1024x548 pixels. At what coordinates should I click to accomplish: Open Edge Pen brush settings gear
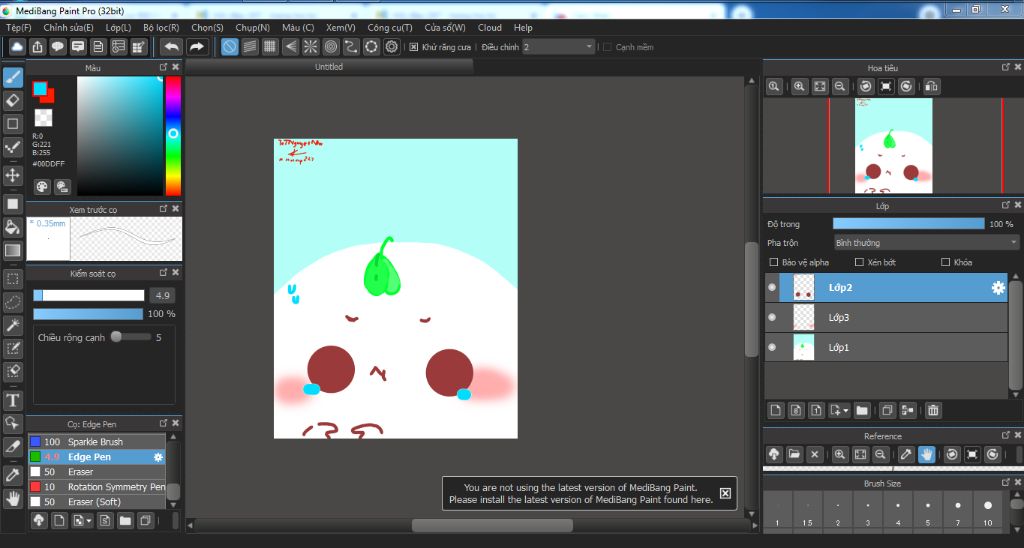pyautogui.click(x=158, y=457)
